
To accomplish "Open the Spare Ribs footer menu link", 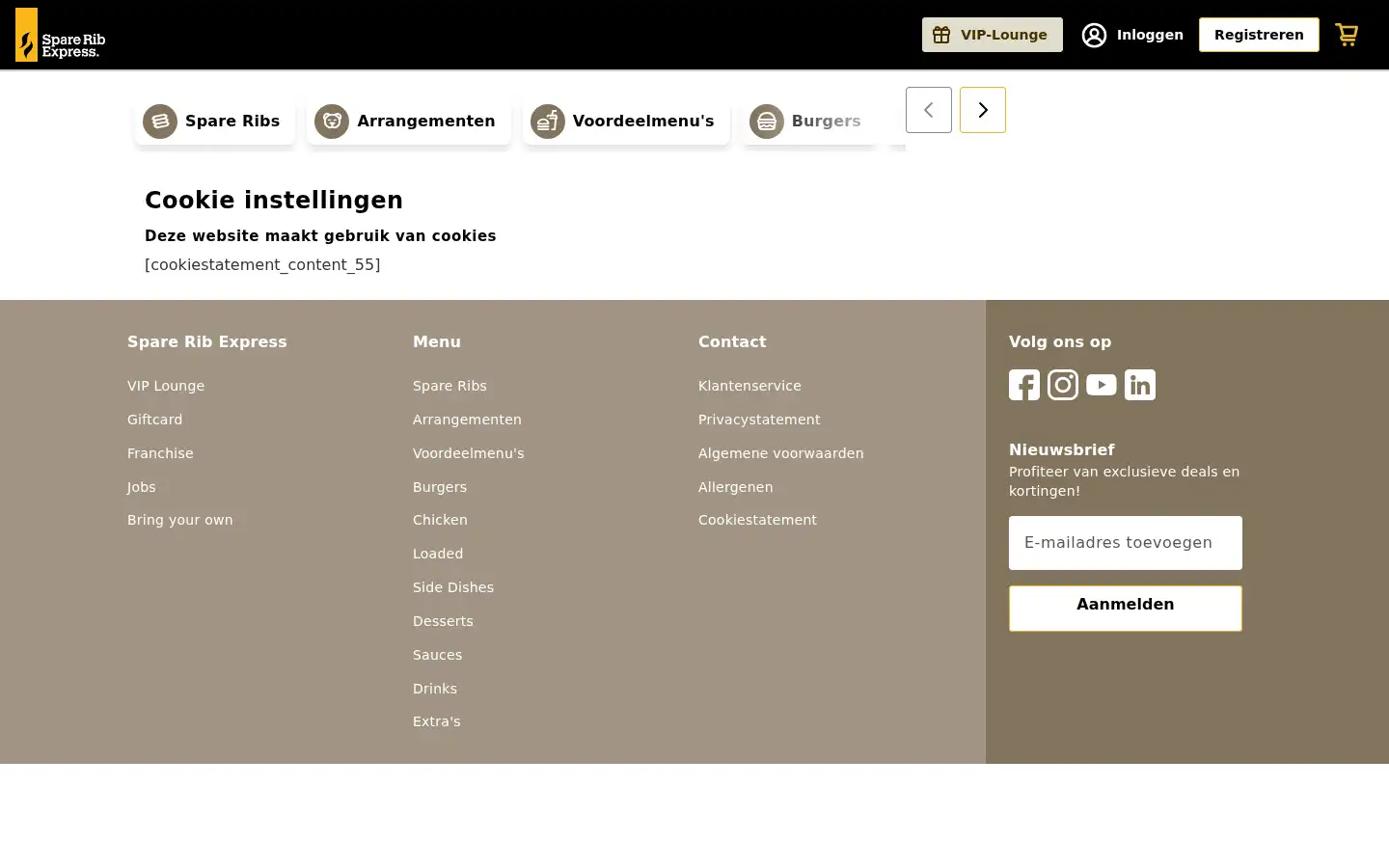I will click(449, 386).
